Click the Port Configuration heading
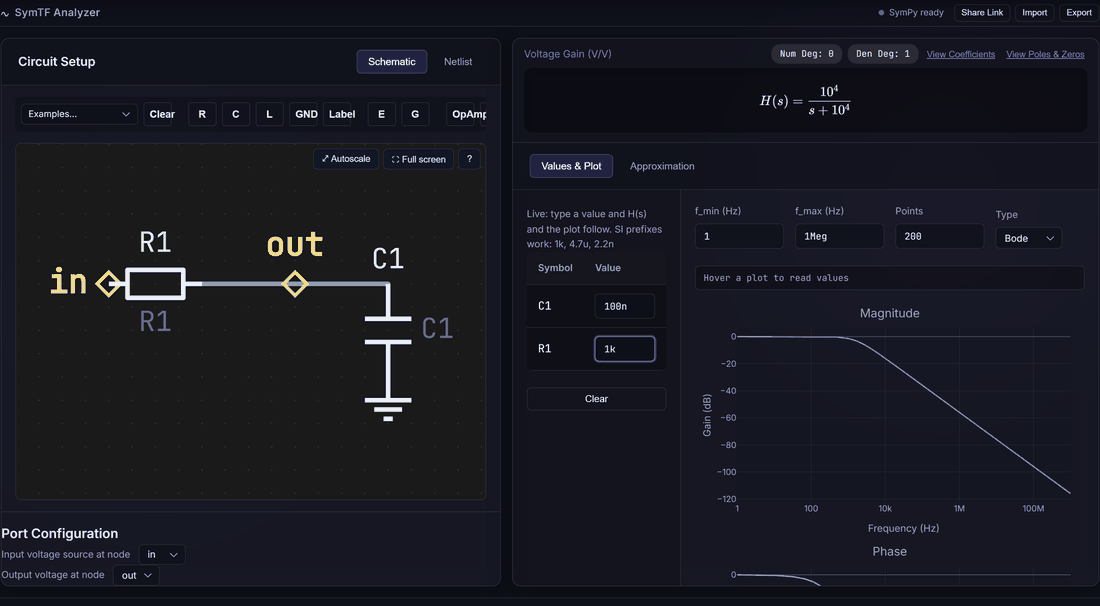Image resolution: width=1100 pixels, height=606 pixels. tap(60, 534)
